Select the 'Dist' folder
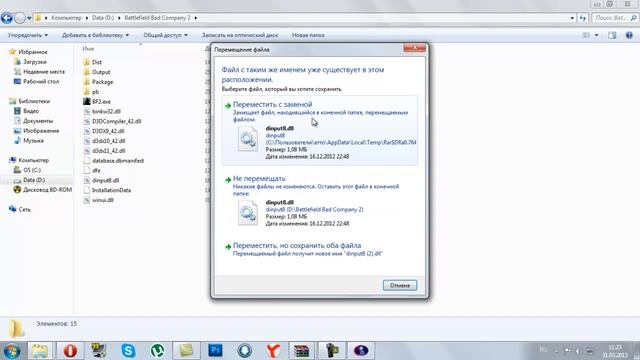 tap(97, 62)
